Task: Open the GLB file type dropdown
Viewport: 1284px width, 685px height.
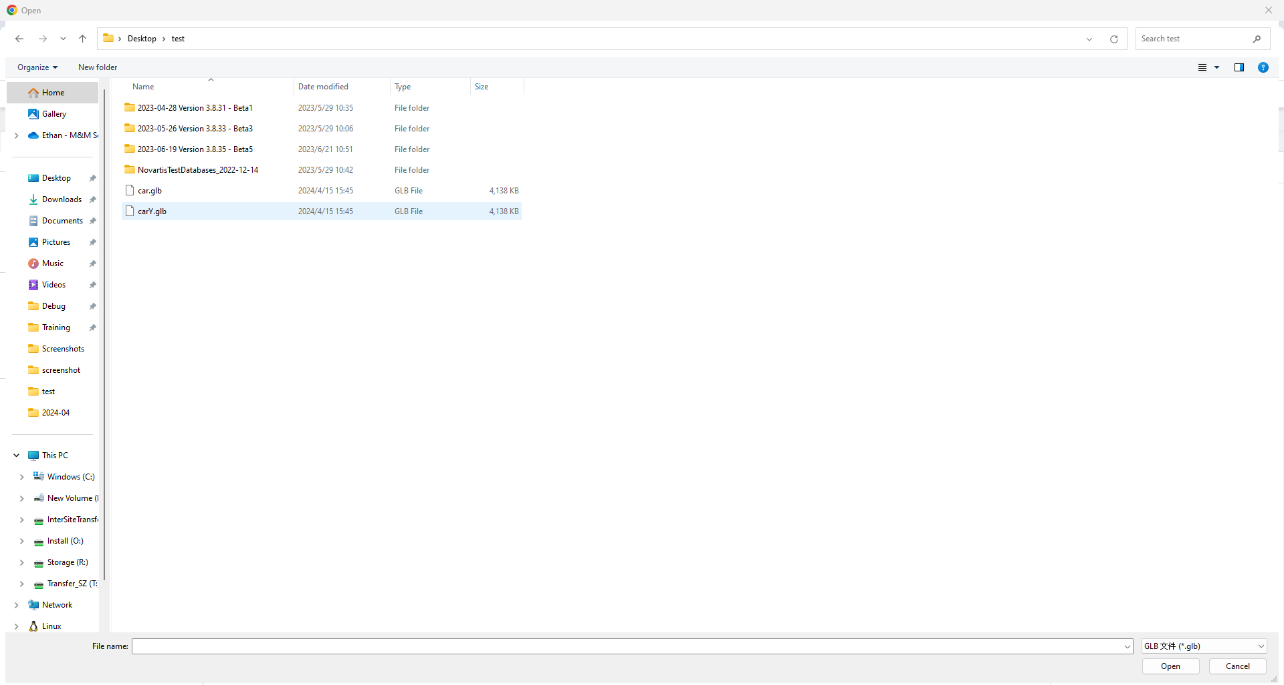Action: pos(1204,646)
